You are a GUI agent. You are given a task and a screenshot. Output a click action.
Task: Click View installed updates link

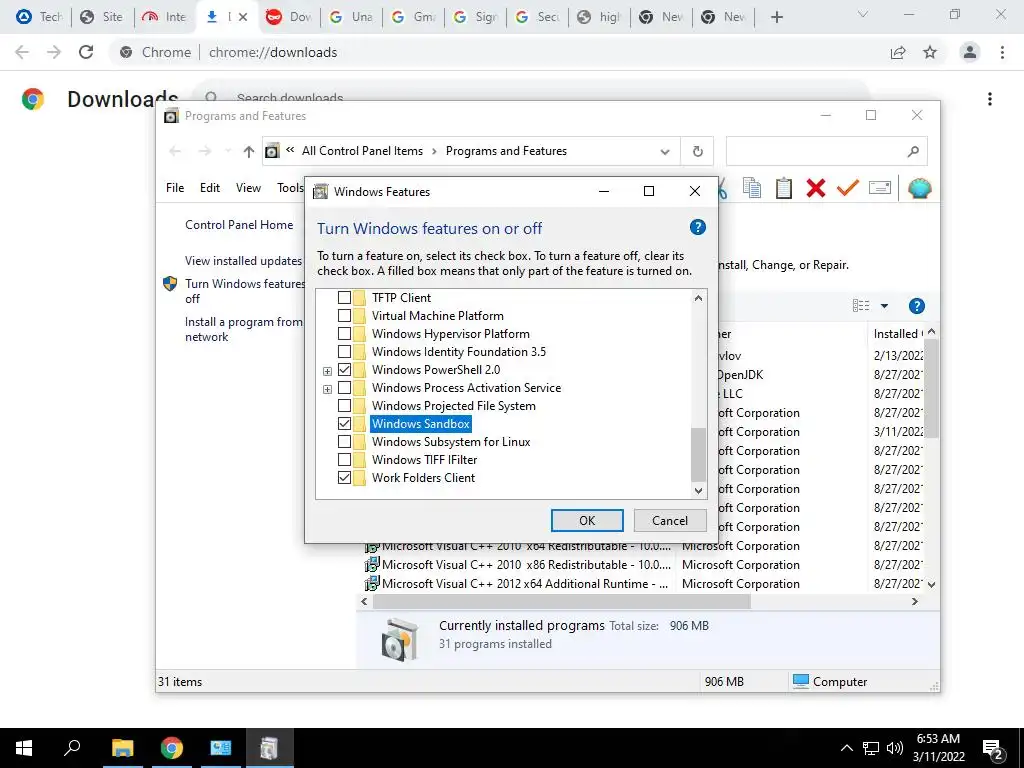tap(244, 261)
